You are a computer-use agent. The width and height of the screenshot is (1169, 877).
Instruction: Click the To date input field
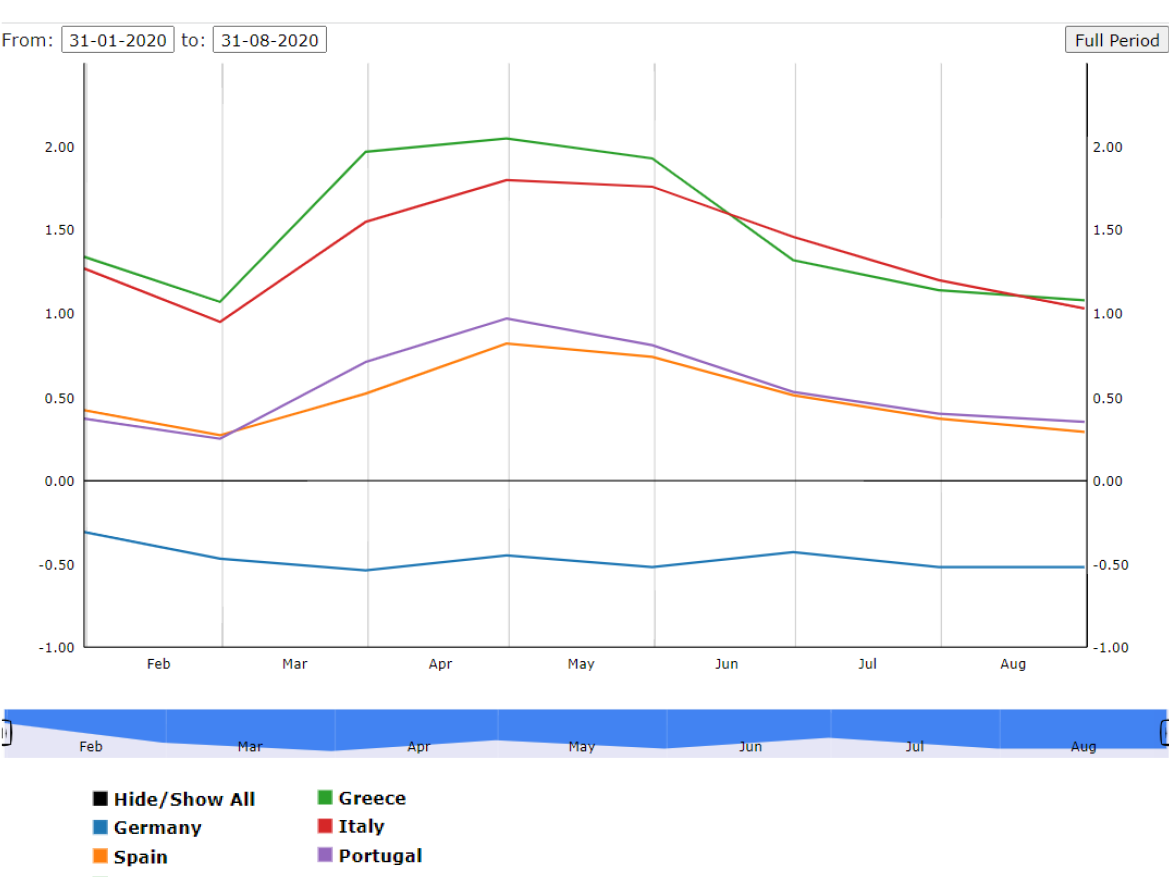(269, 40)
